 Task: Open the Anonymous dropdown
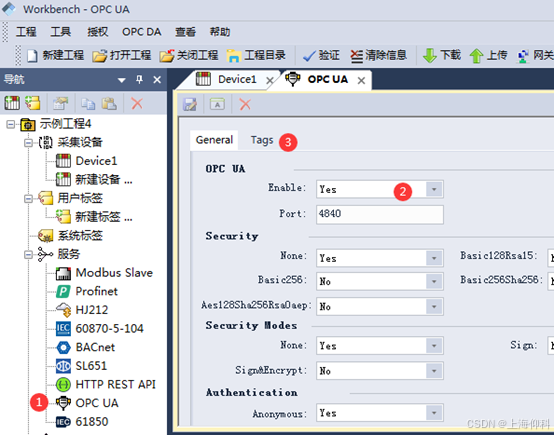pyautogui.click(x=434, y=413)
